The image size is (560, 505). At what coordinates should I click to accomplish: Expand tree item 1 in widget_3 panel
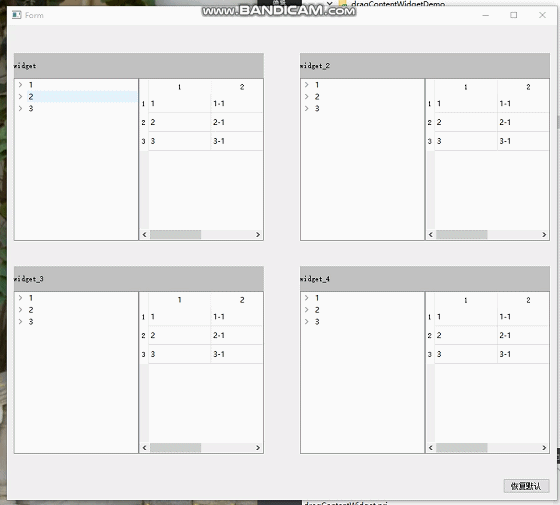coord(20,298)
